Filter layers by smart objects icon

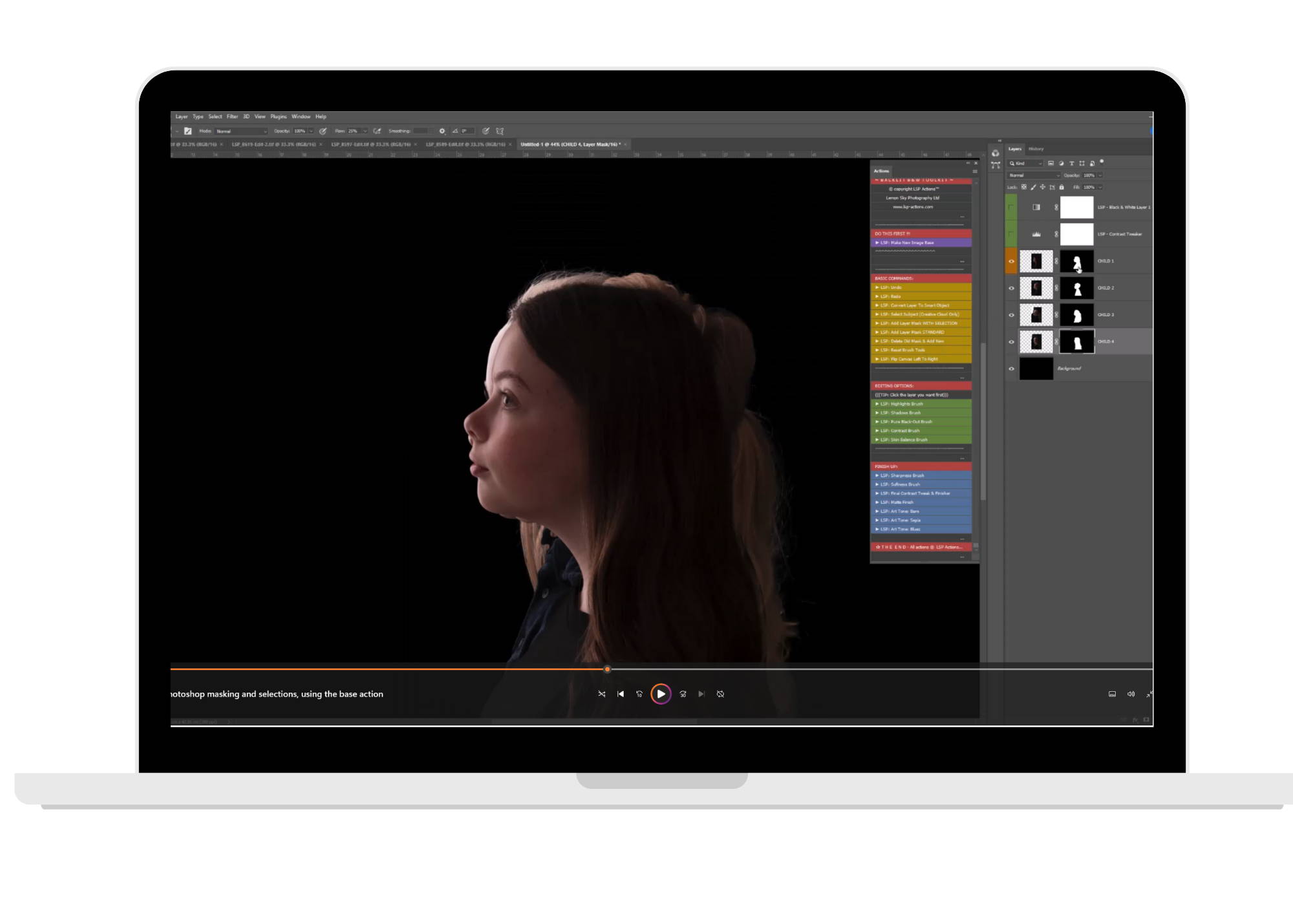coord(1092,164)
